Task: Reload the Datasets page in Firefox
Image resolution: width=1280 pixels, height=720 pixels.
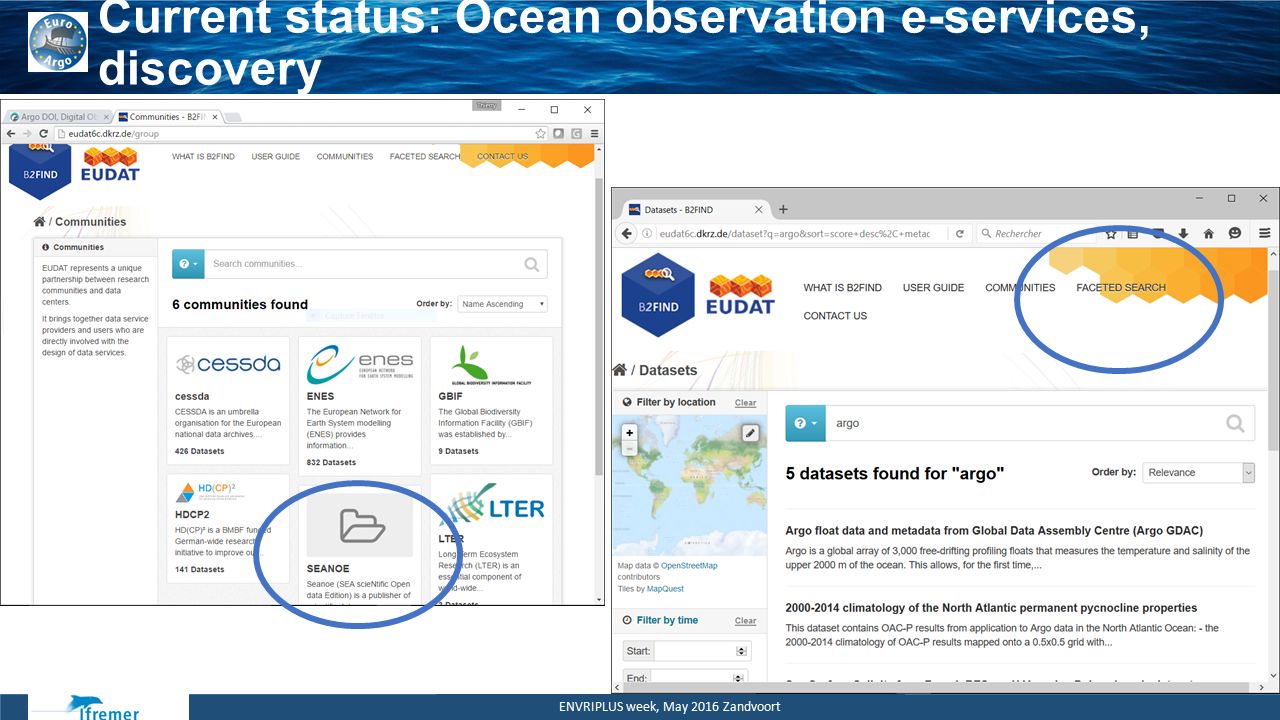Action: click(x=959, y=234)
